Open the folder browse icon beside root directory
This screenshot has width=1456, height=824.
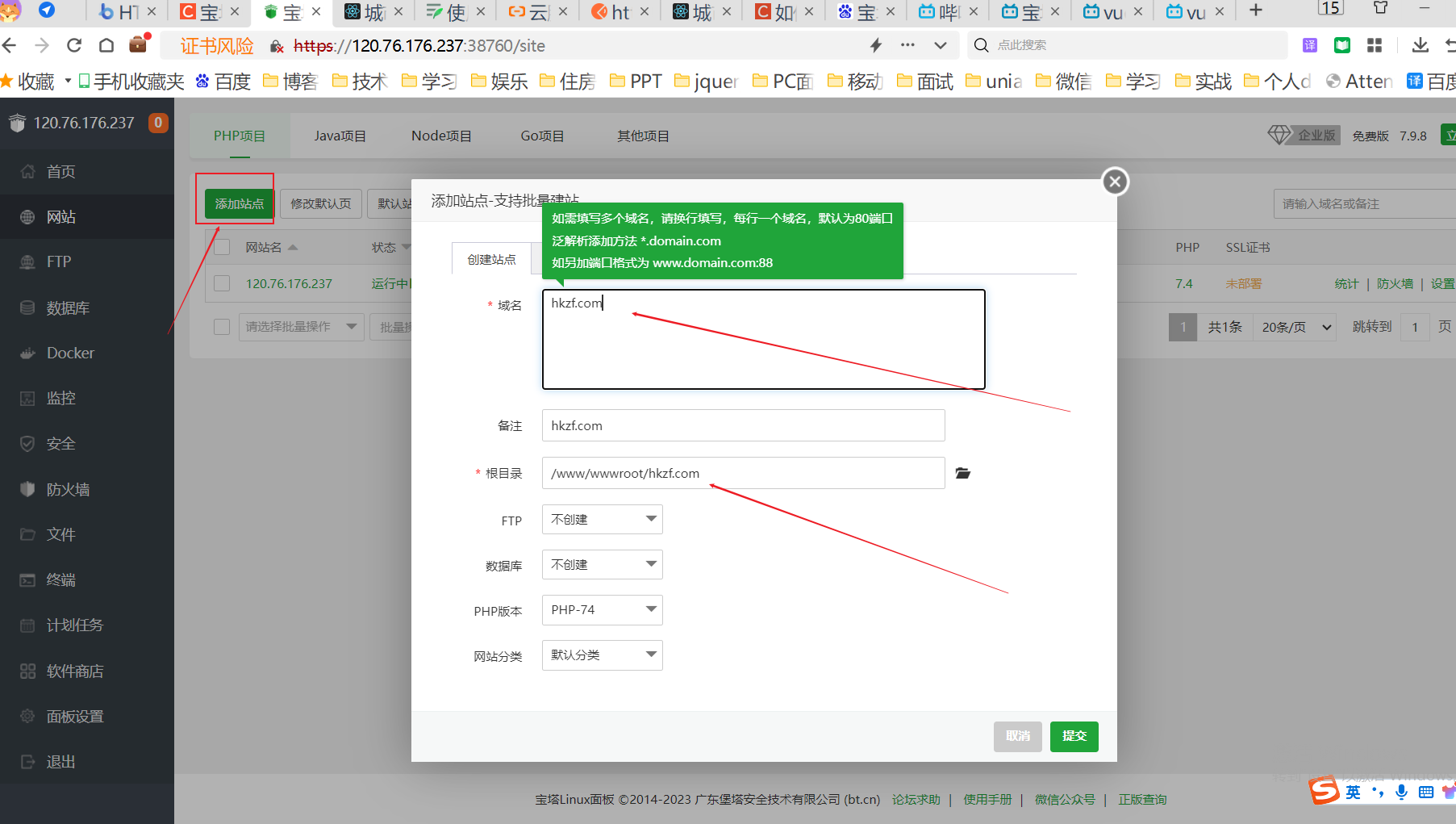tap(962, 473)
